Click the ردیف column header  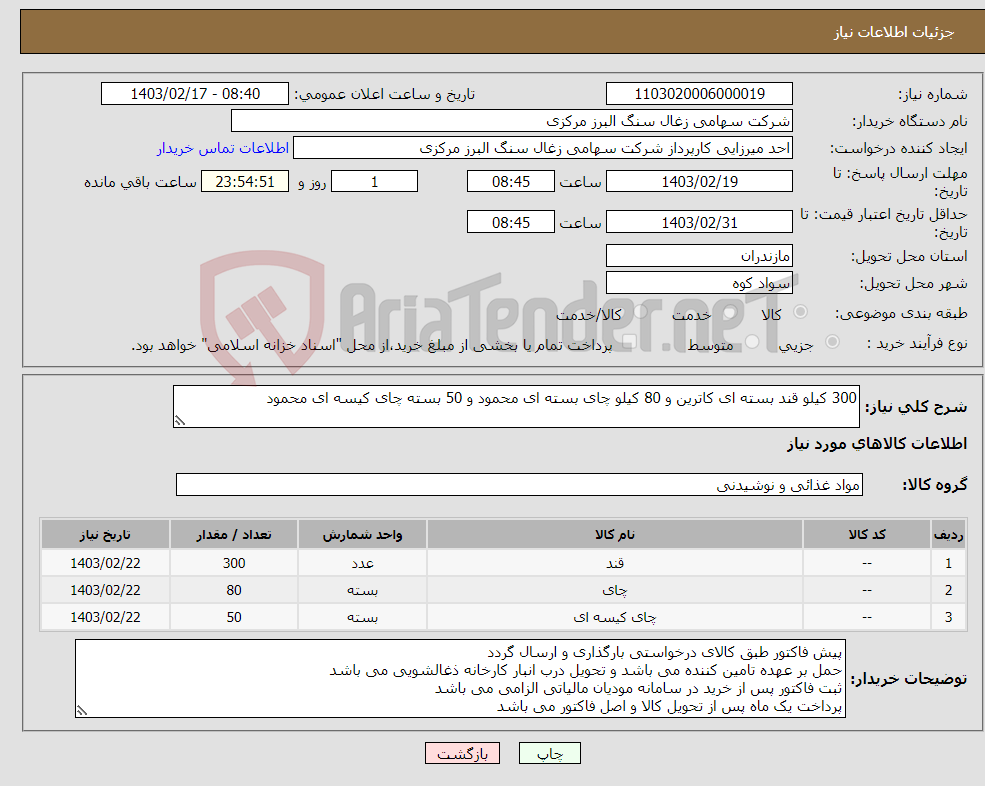(x=949, y=535)
